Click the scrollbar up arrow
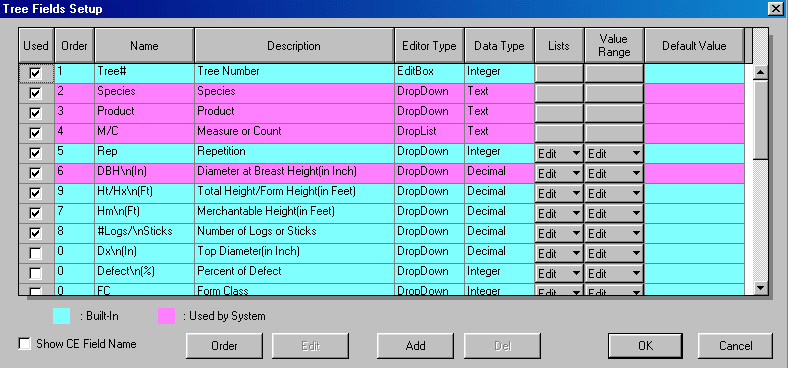789x368 pixels. (x=760, y=72)
